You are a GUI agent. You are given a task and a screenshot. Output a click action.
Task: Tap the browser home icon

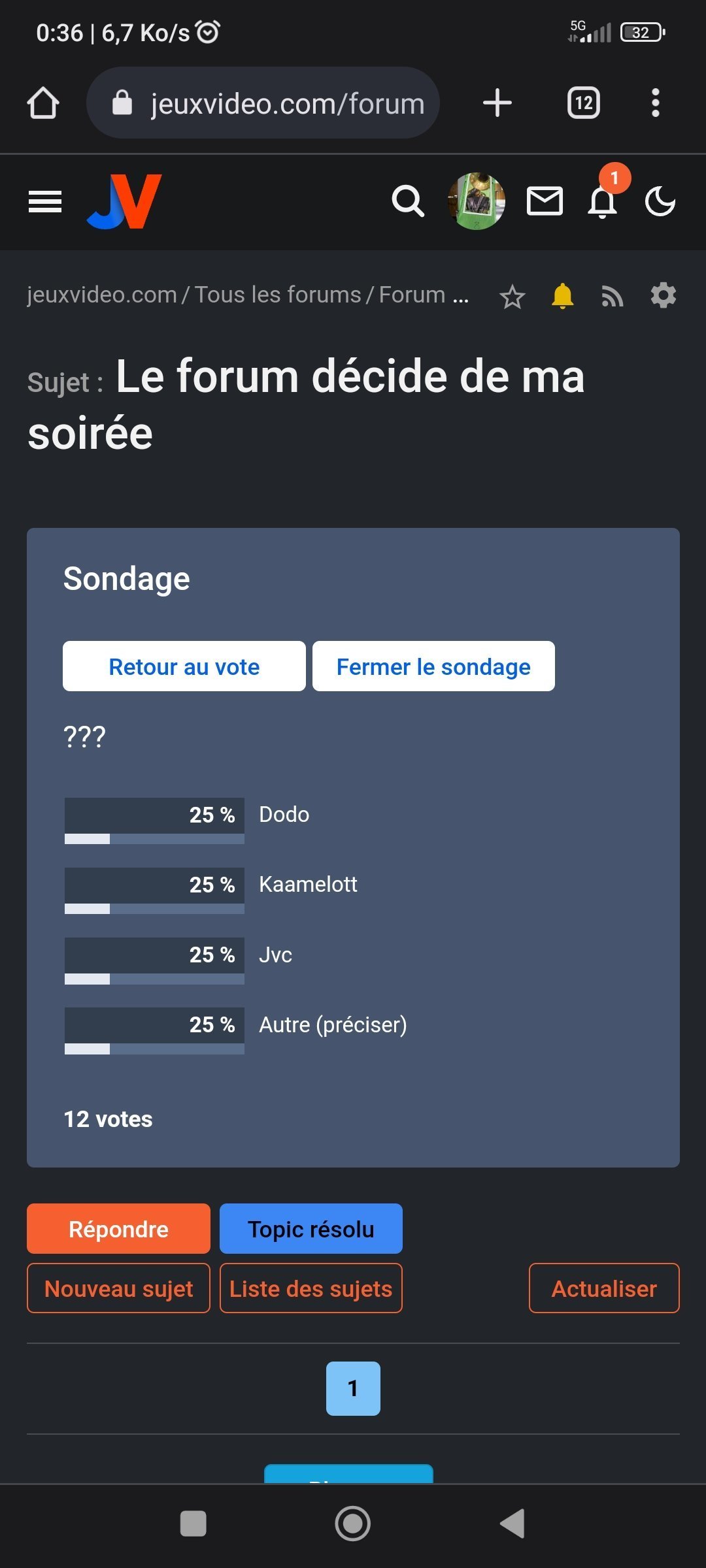click(43, 103)
